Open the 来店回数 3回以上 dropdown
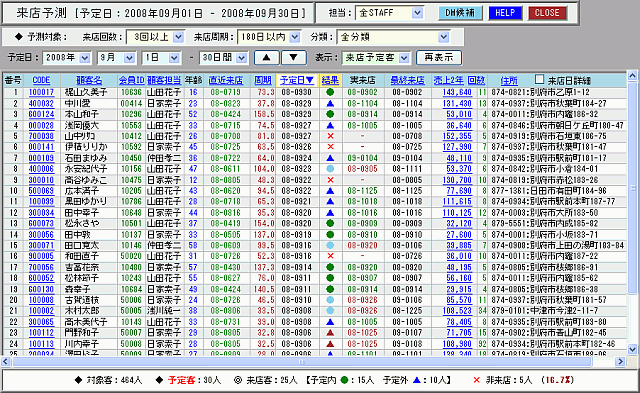 coord(178,37)
